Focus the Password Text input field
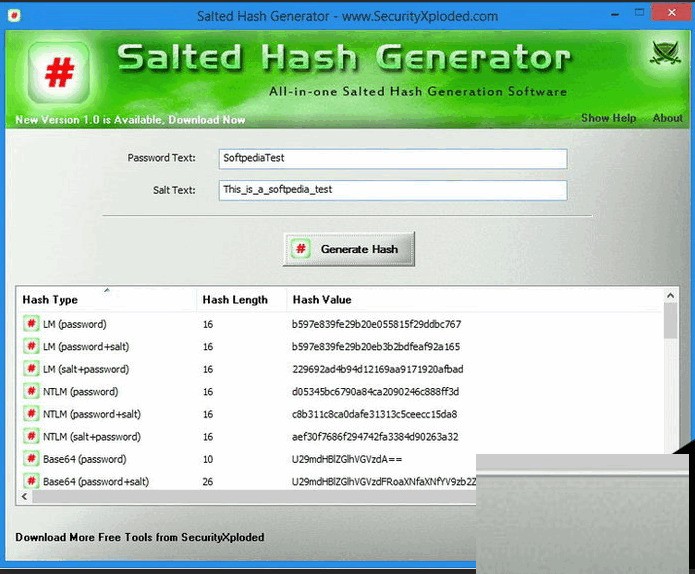Screen dimensions: 695x574 point(393,159)
